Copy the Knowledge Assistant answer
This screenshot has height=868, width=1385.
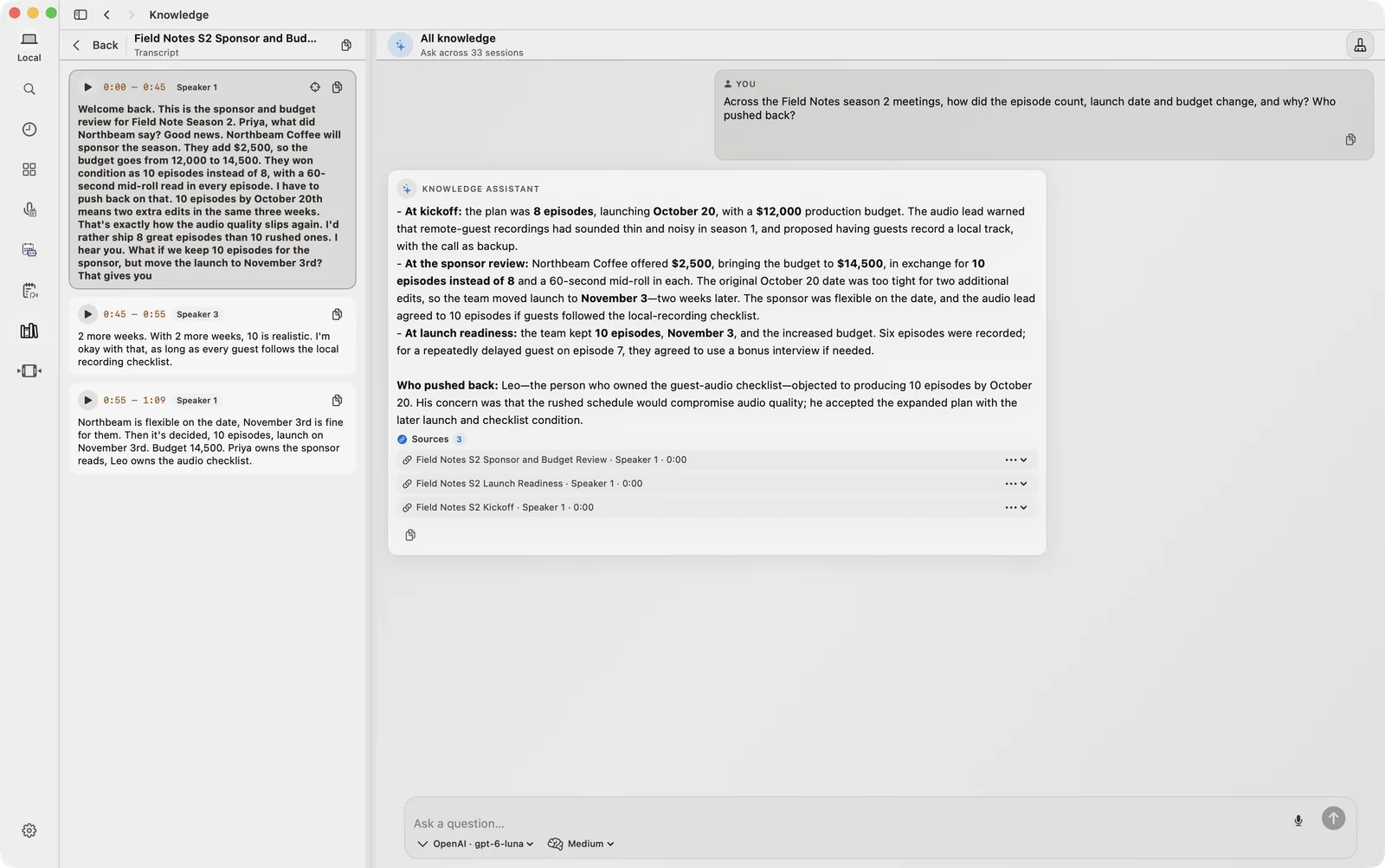[410, 536]
